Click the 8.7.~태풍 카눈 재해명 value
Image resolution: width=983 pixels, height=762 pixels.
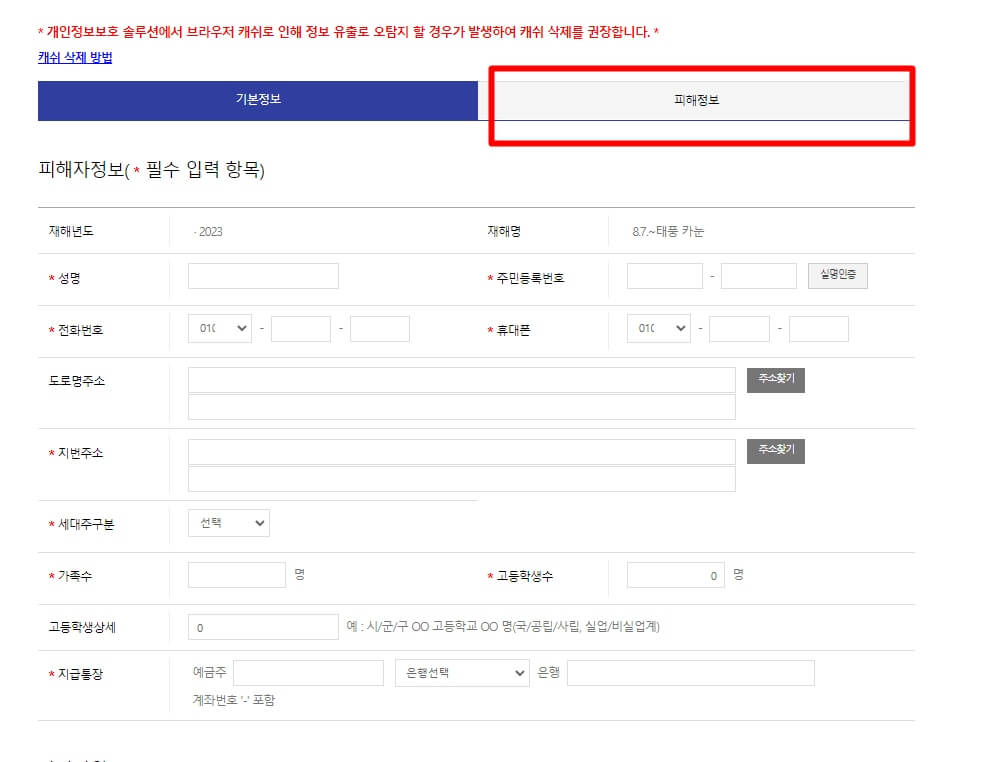pyautogui.click(x=668, y=231)
